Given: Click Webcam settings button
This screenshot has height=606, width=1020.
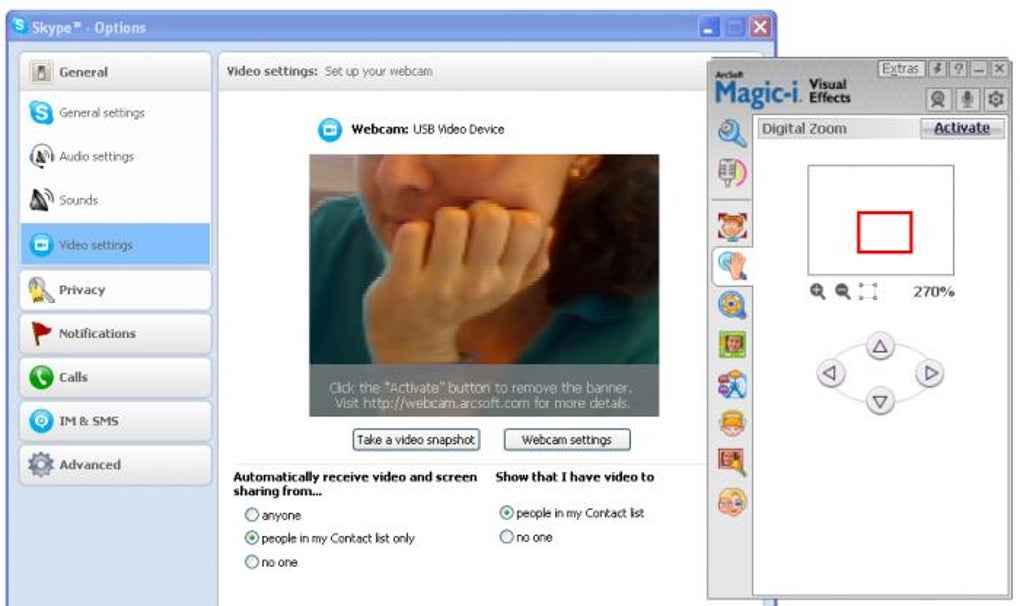Looking at the screenshot, I should pos(567,440).
